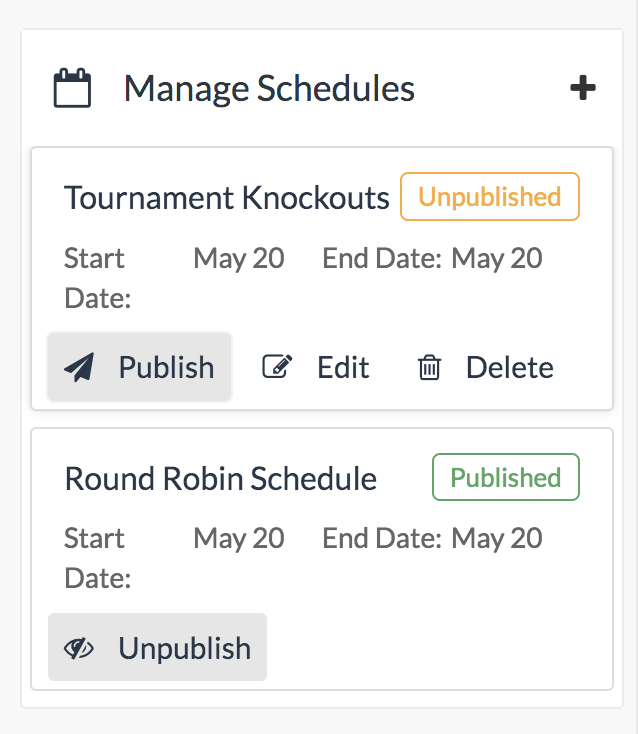Click the paper plane Publish icon
Image resolution: width=638 pixels, height=734 pixels.
79,368
